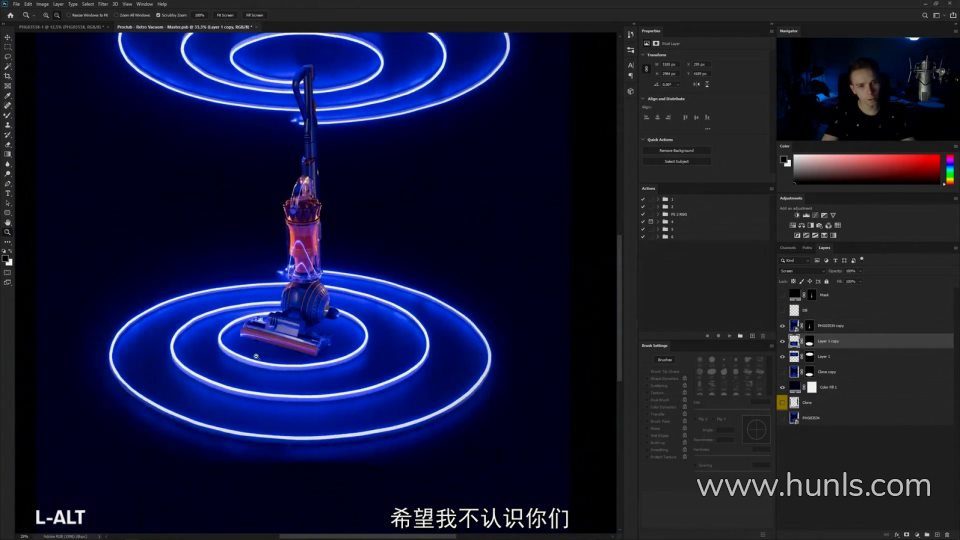The image size is (960, 540).
Task: Click the Select Subject button
Action: [677, 162]
